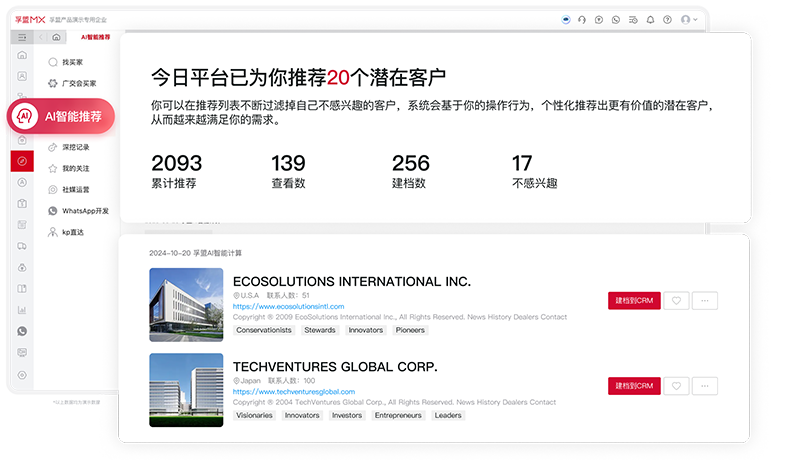Open more options for EcoSolutions International
Screen dimensions: 794x460
pyautogui.click(x=705, y=300)
